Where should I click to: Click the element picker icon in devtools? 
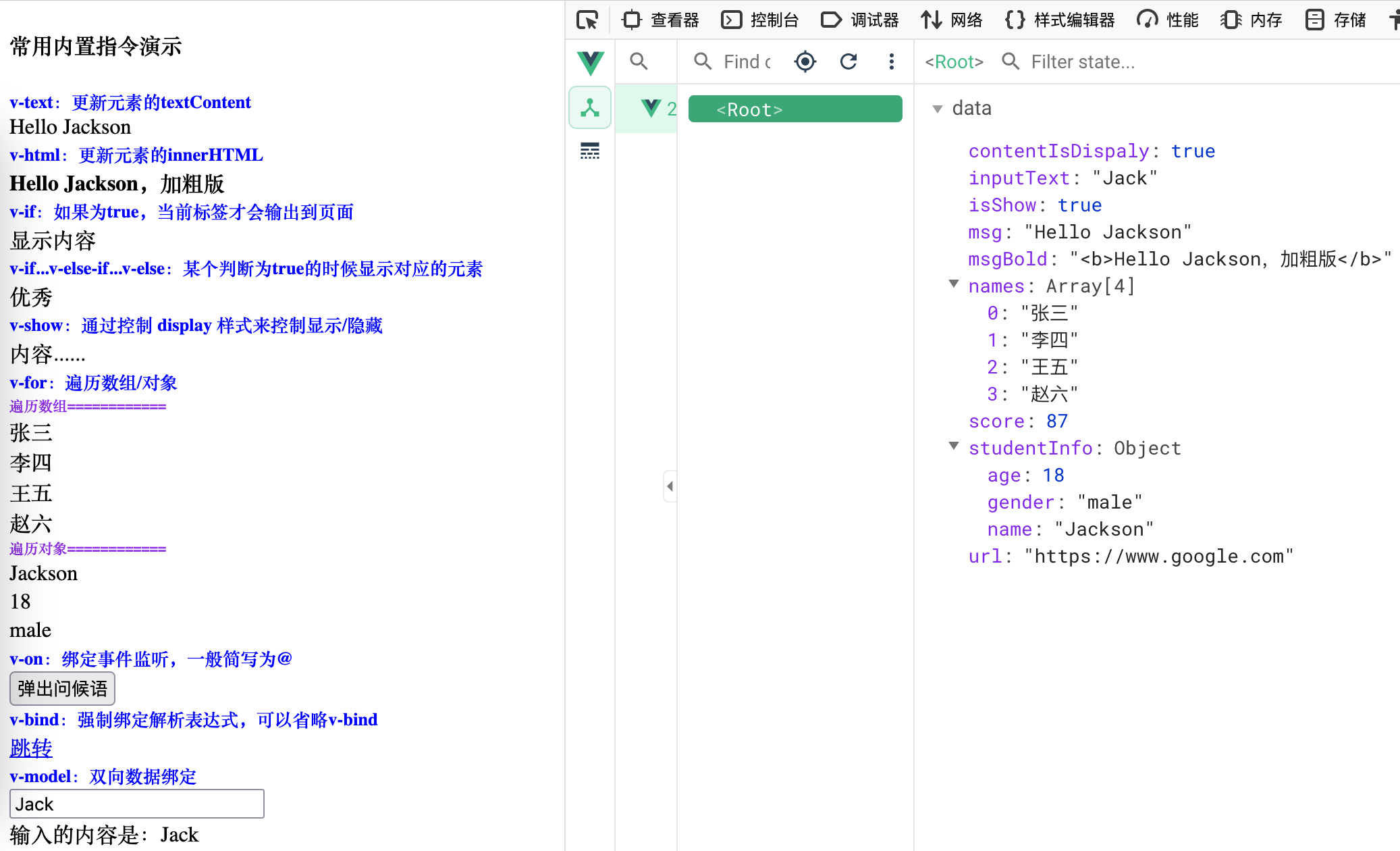[587, 20]
